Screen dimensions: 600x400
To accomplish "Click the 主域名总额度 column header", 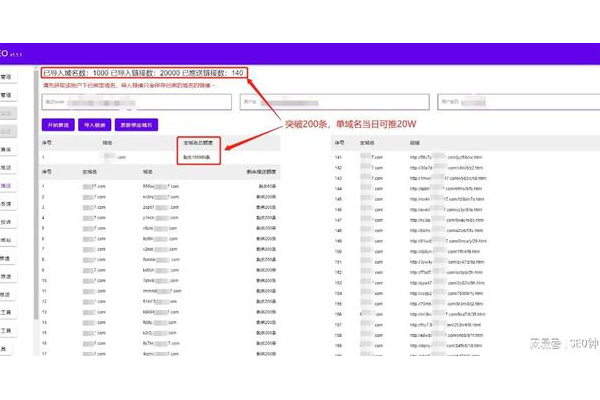I will (x=201, y=143).
